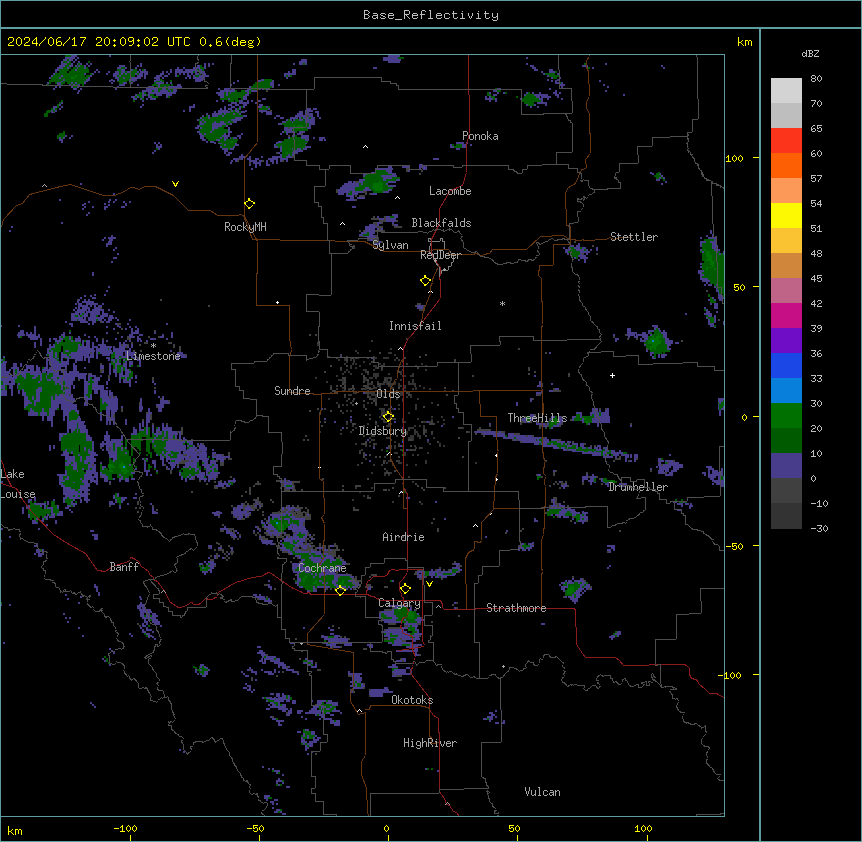Click the Innisfail town label
Screen dimensions: 862x842
point(415,326)
